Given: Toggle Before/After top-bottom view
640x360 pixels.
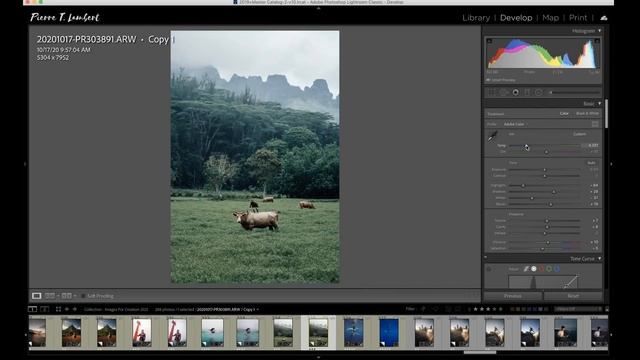Looking at the screenshot, I should (67, 296).
